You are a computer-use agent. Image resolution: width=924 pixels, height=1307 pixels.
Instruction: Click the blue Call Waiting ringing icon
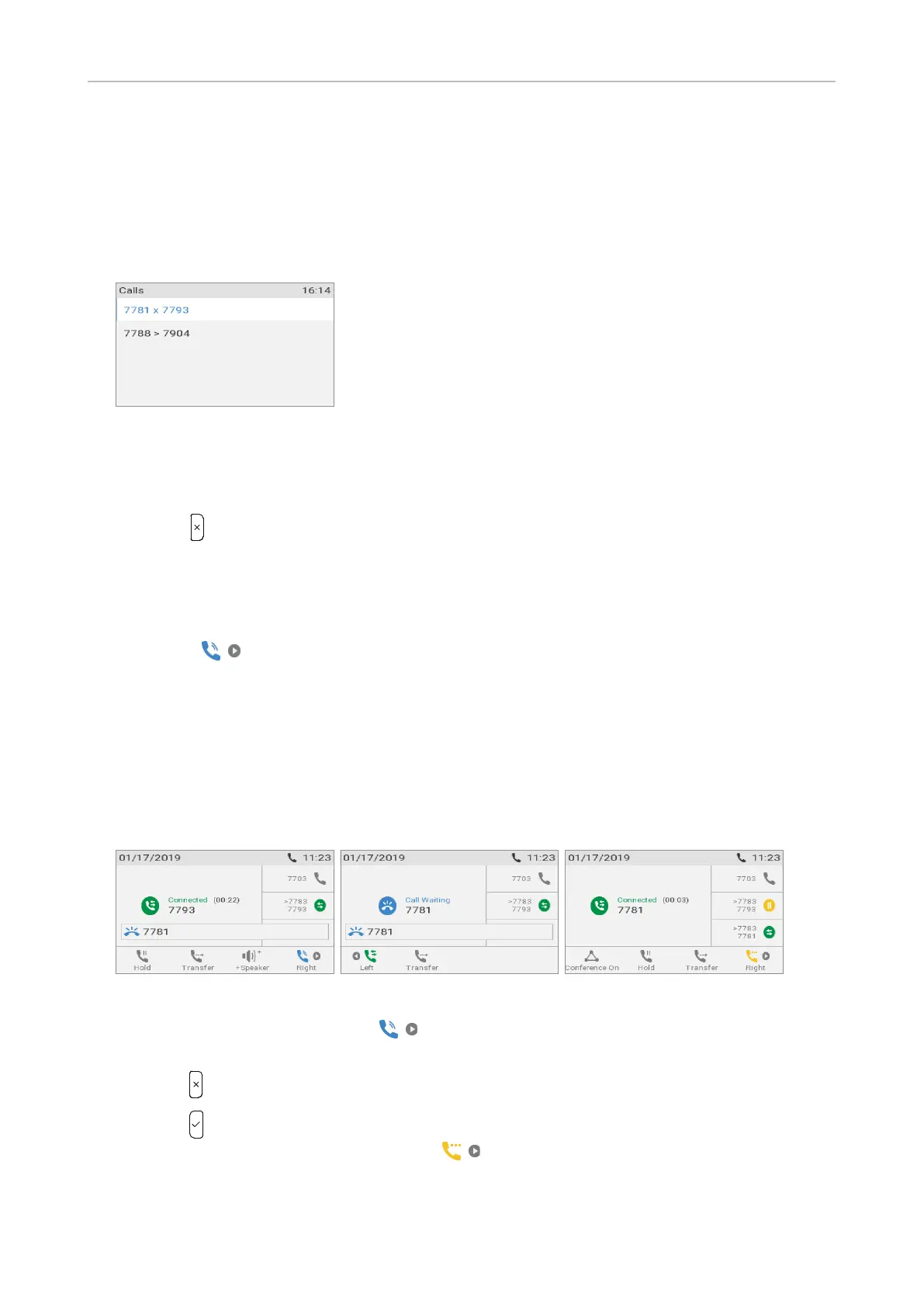[387, 906]
